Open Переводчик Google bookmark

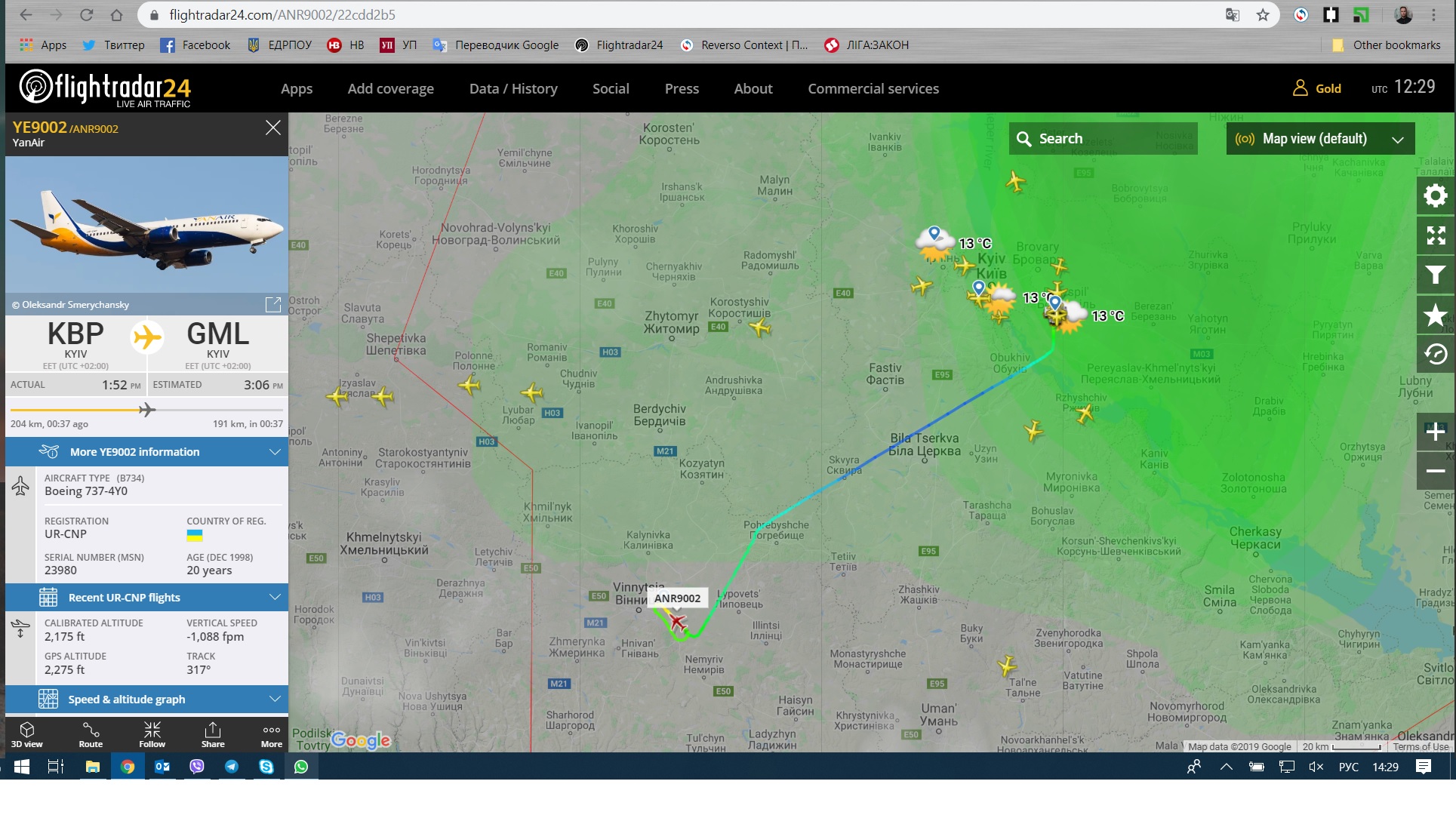(x=495, y=45)
